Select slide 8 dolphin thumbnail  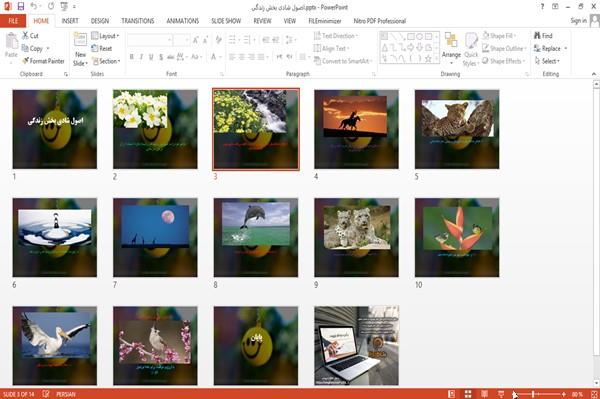(256, 237)
